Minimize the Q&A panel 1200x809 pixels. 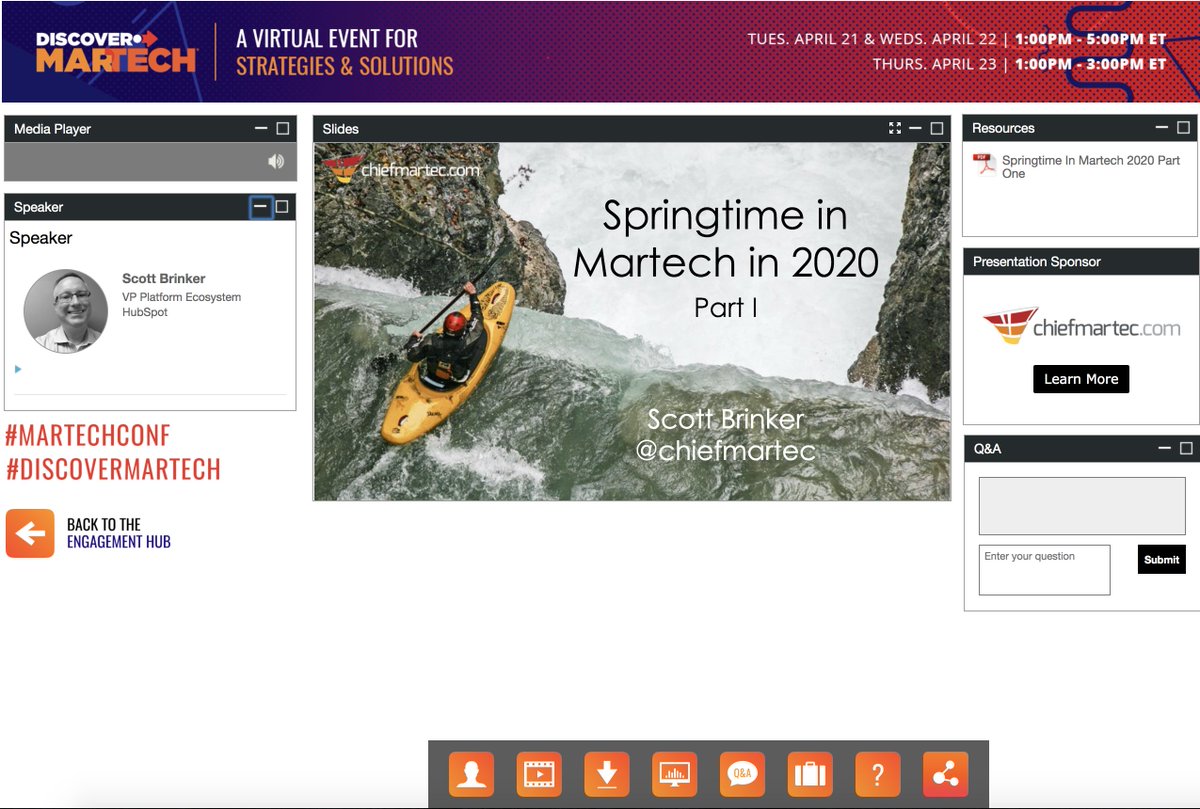pos(1165,448)
